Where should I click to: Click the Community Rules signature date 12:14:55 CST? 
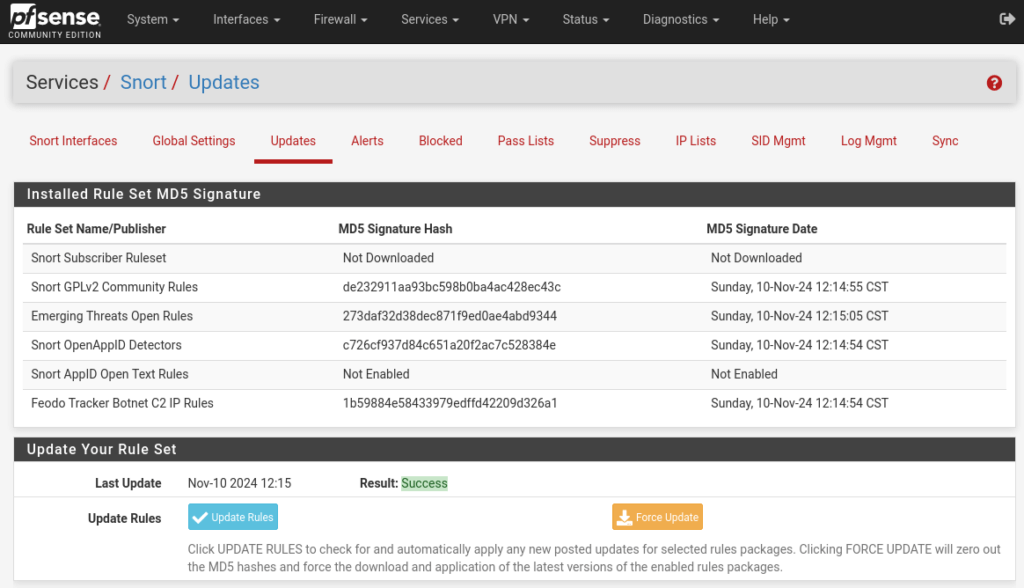pyautogui.click(x=799, y=287)
